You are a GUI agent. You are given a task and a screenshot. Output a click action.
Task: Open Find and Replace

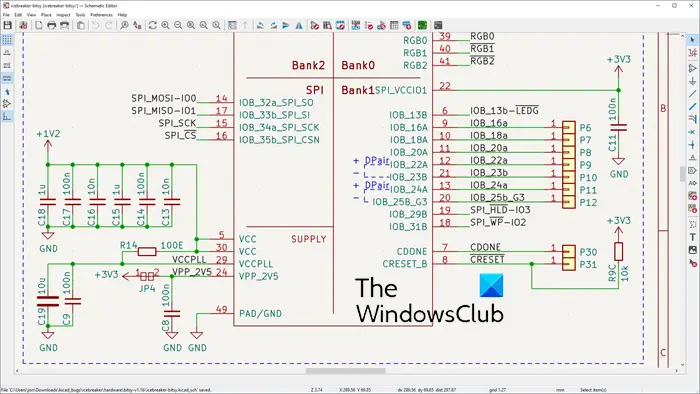click(x=137, y=25)
